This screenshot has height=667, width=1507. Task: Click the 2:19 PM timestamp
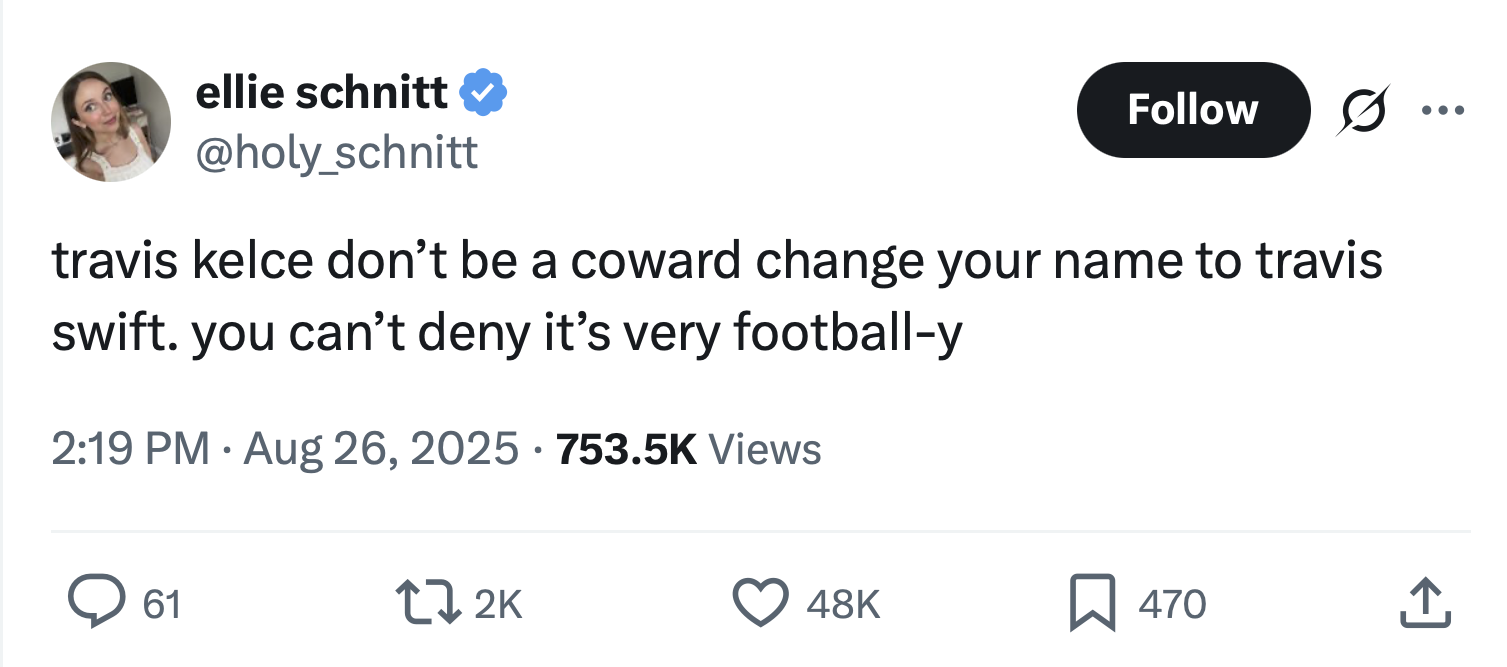(x=130, y=449)
